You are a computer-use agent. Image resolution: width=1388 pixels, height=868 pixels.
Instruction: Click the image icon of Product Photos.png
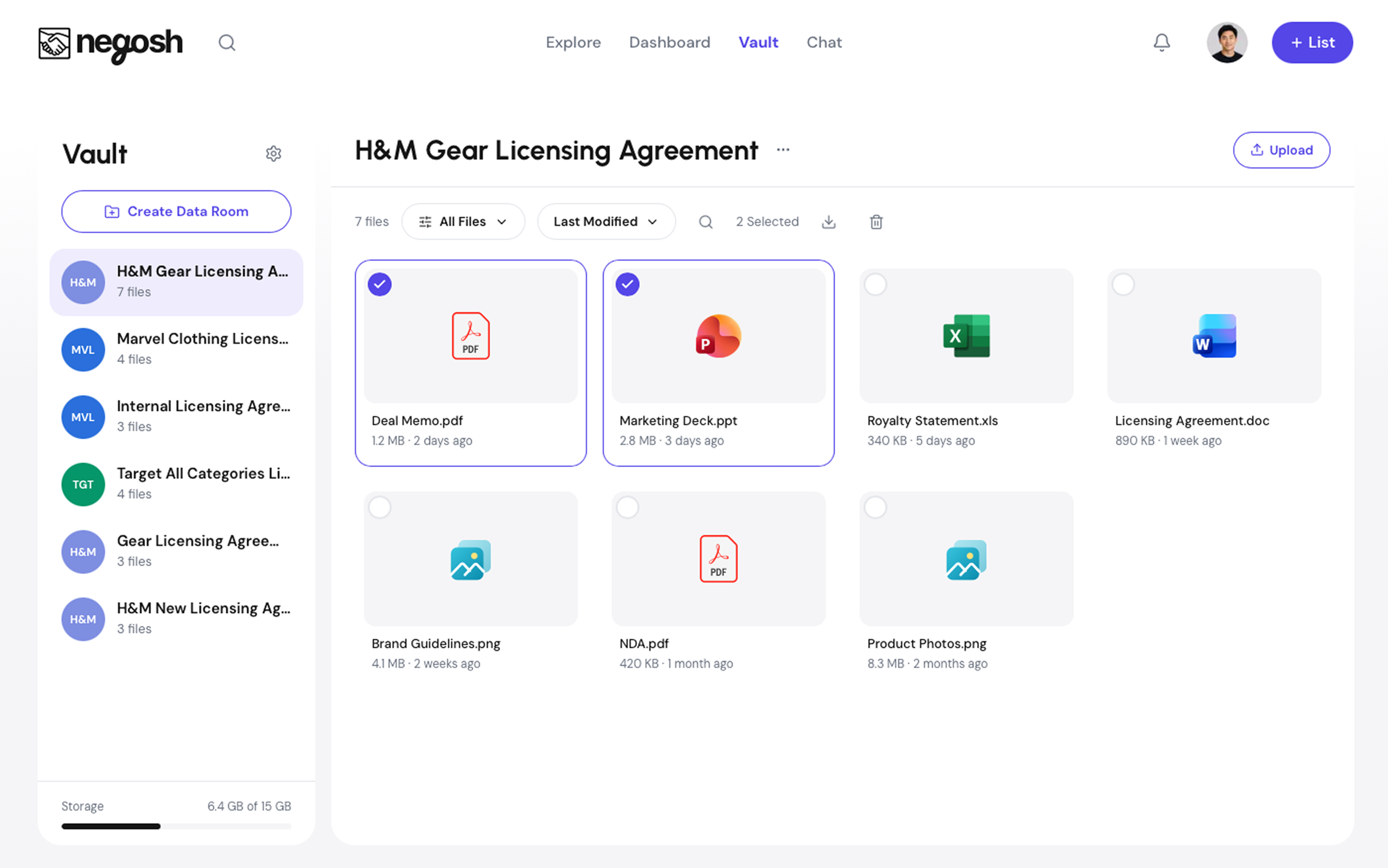(x=966, y=559)
